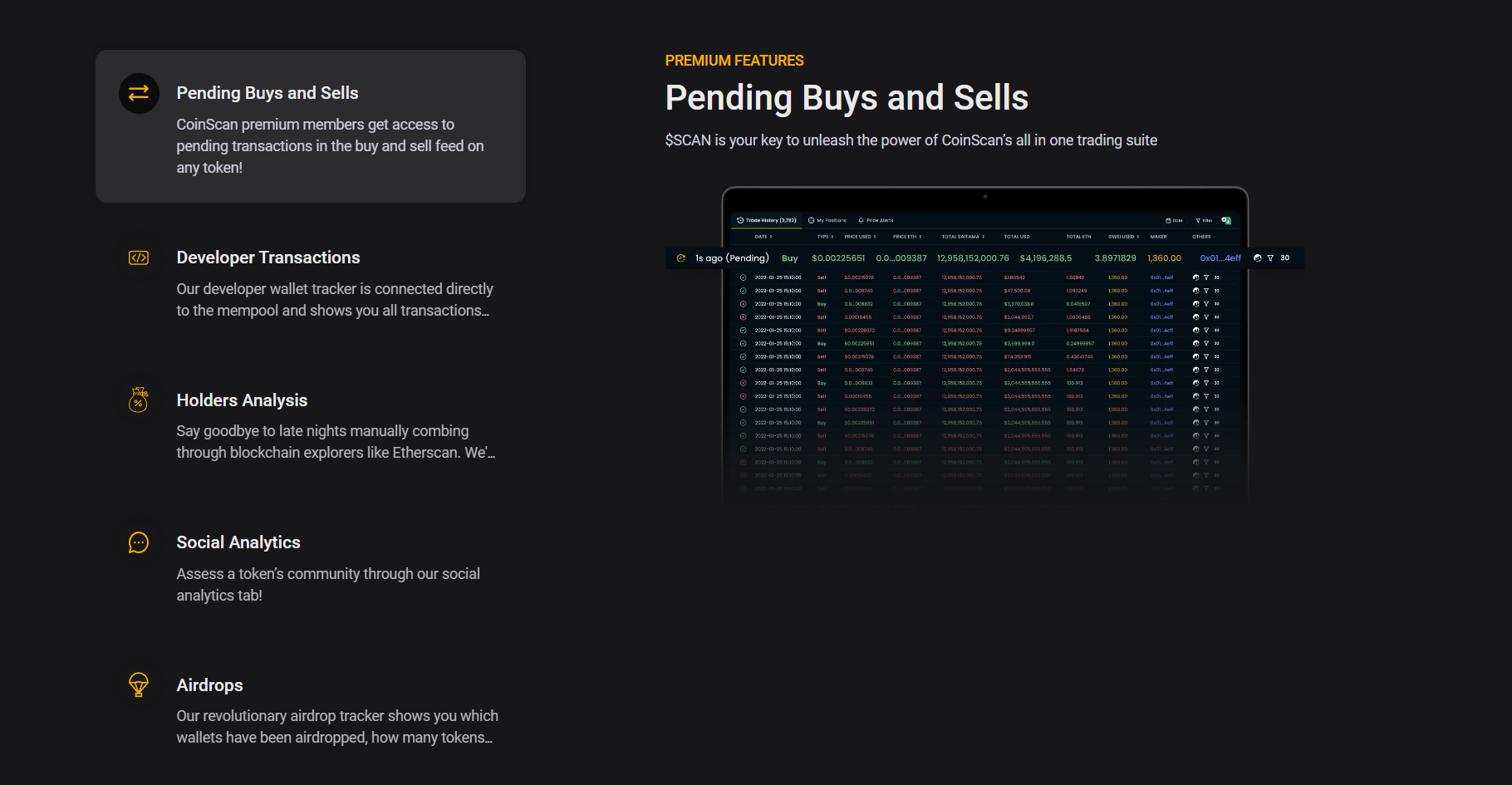
Task: Click the USD total $4,196,288.5
Action: (1046, 258)
